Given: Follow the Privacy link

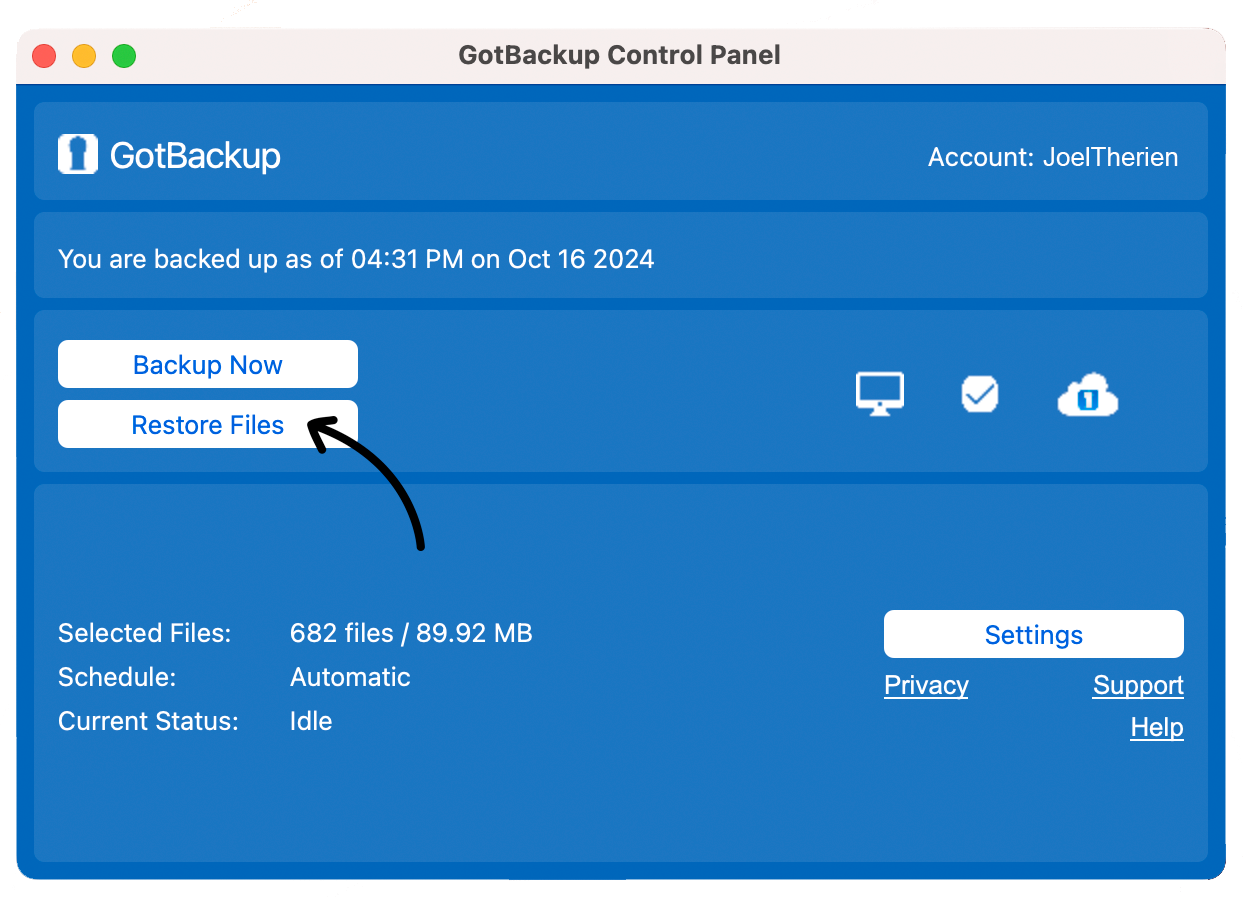Looking at the screenshot, I should tap(926, 685).
